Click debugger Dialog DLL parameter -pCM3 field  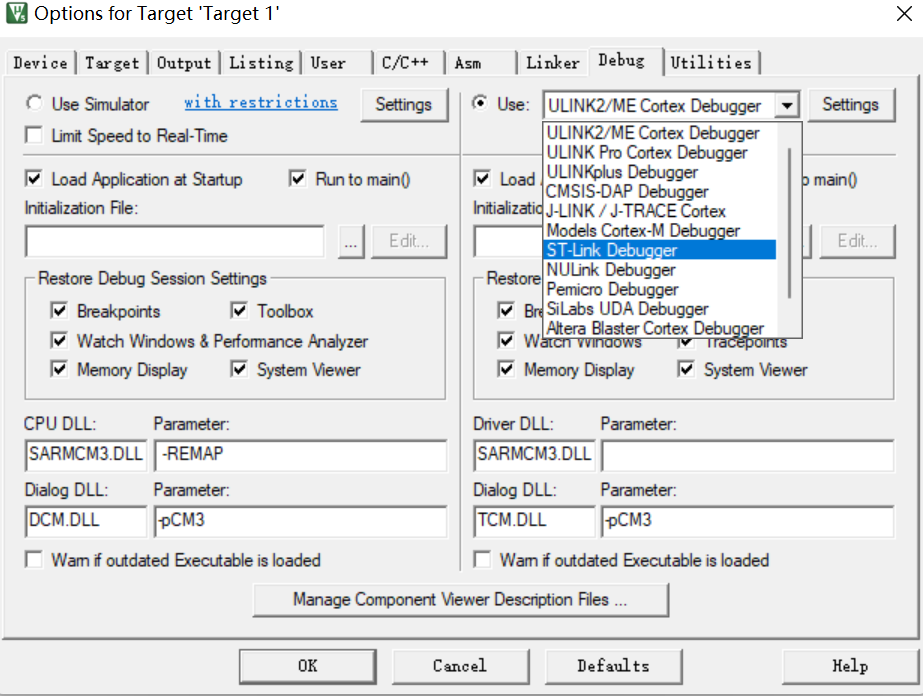coord(748,521)
